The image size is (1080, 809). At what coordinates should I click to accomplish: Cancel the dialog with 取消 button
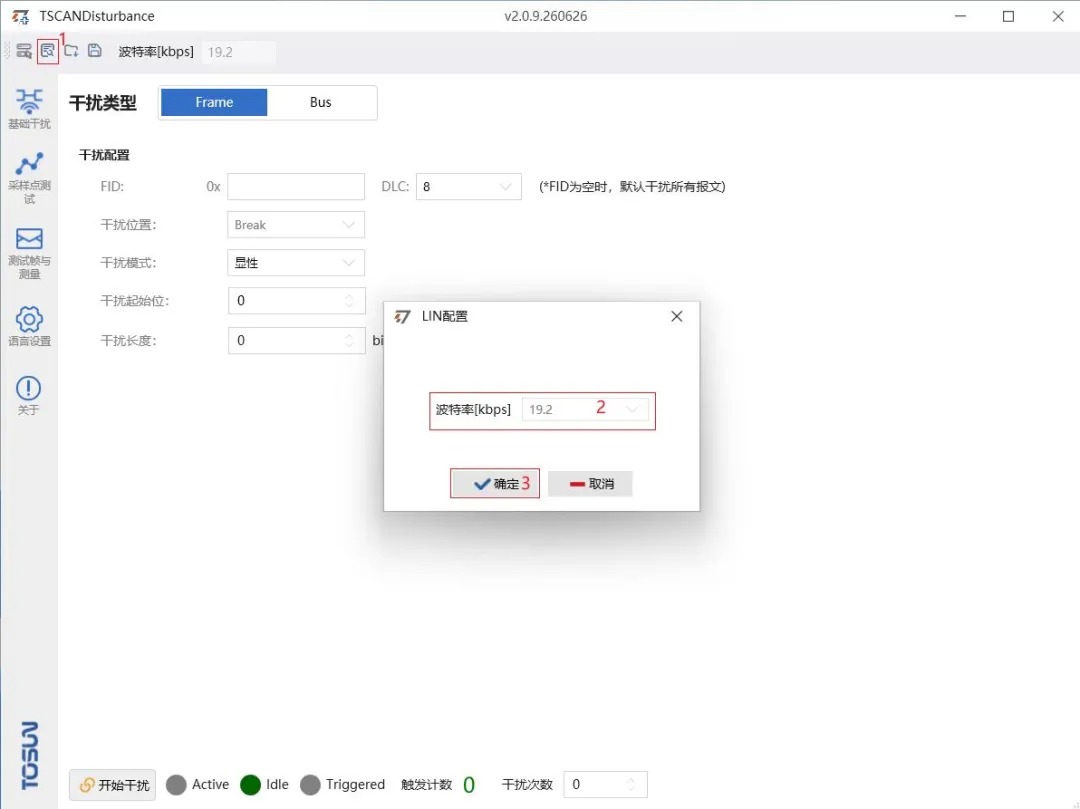click(x=590, y=483)
